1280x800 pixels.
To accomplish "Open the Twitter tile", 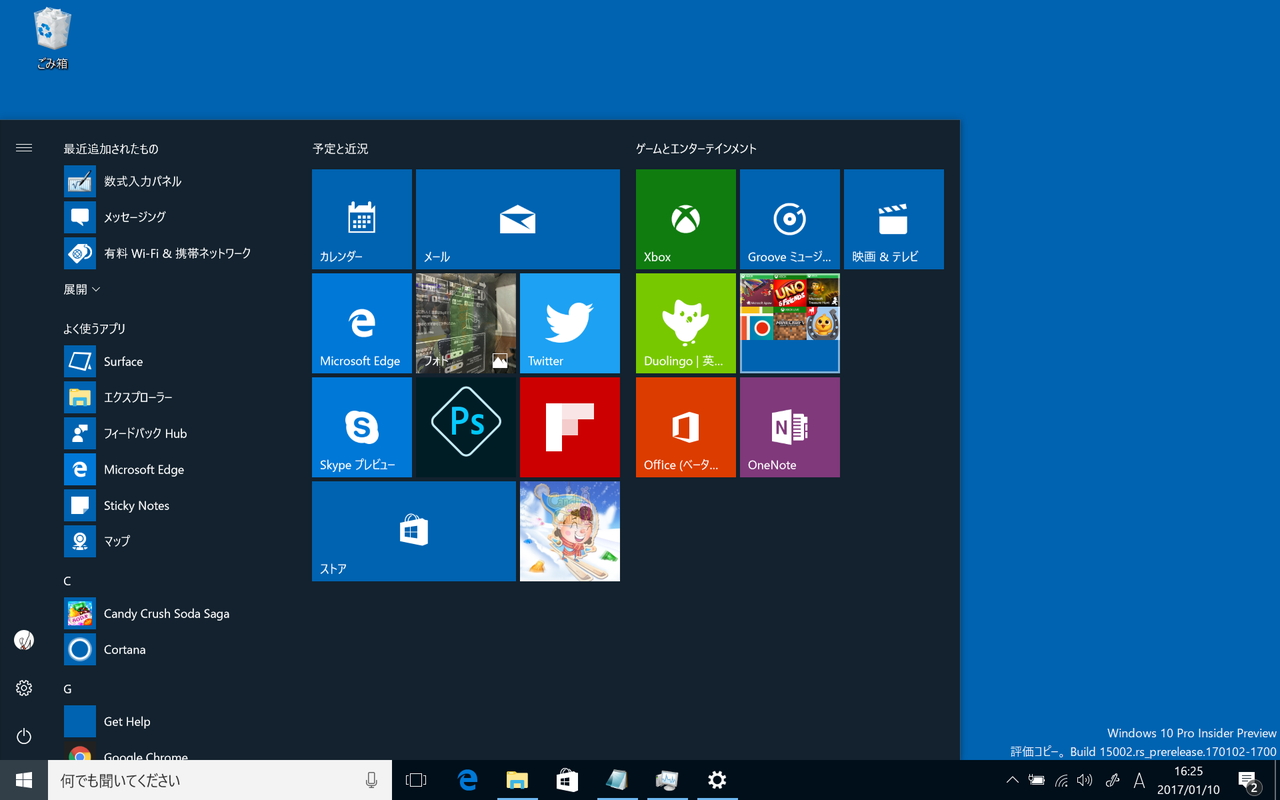I will pos(570,323).
